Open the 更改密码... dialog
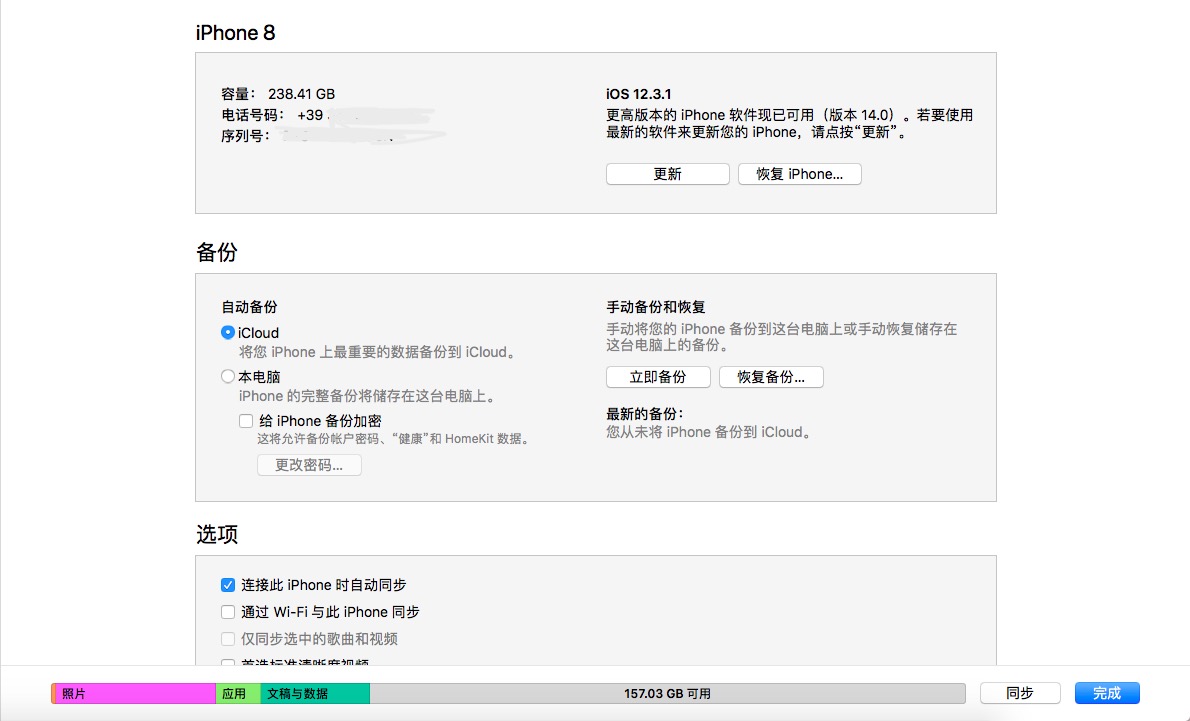 click(309, 465)
